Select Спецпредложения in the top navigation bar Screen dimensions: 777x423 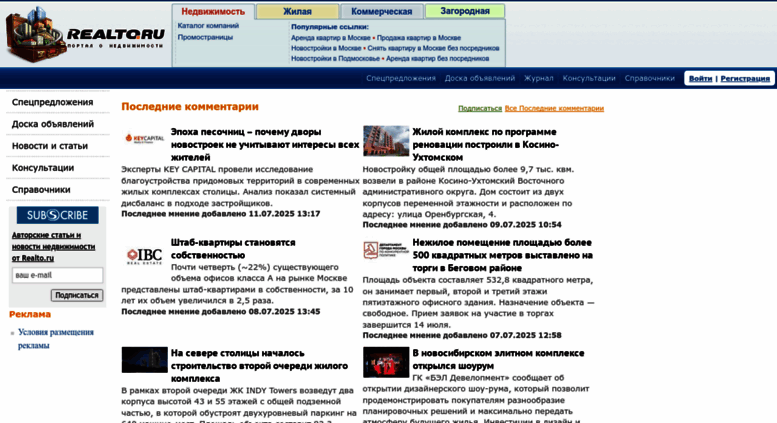tap(401, 78)
